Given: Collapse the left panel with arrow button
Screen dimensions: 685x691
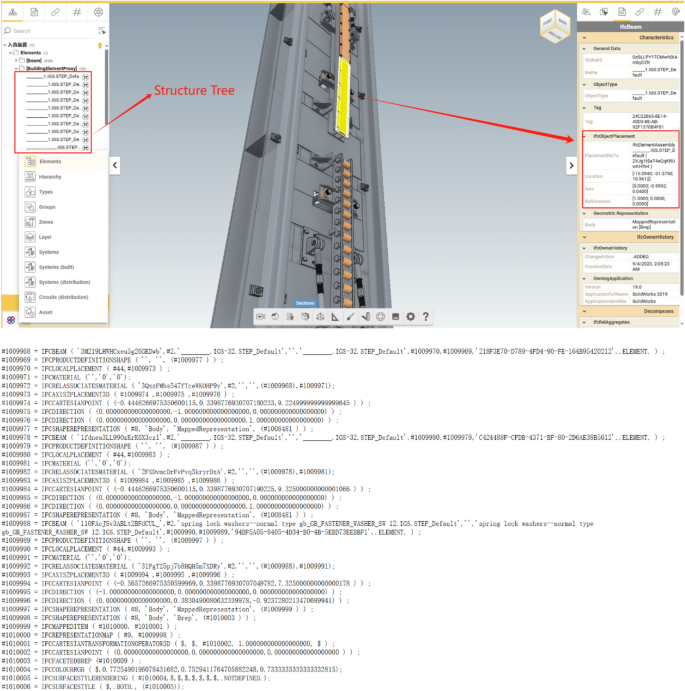Looking at the screenshot, I should (115, 165).
